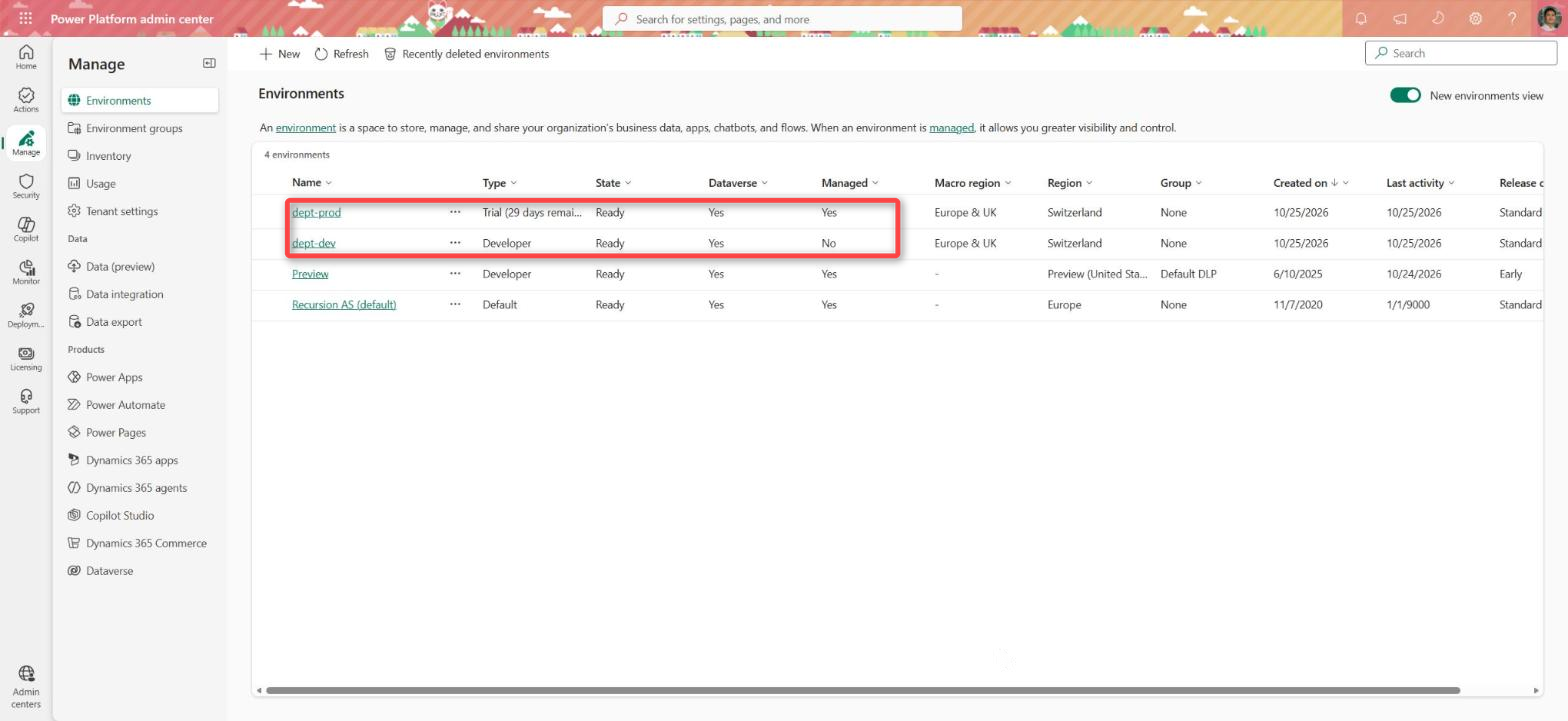This screenshot has height=721, width=1568.
Task: Open Deployment in the left rail
Action: point(26,316)
